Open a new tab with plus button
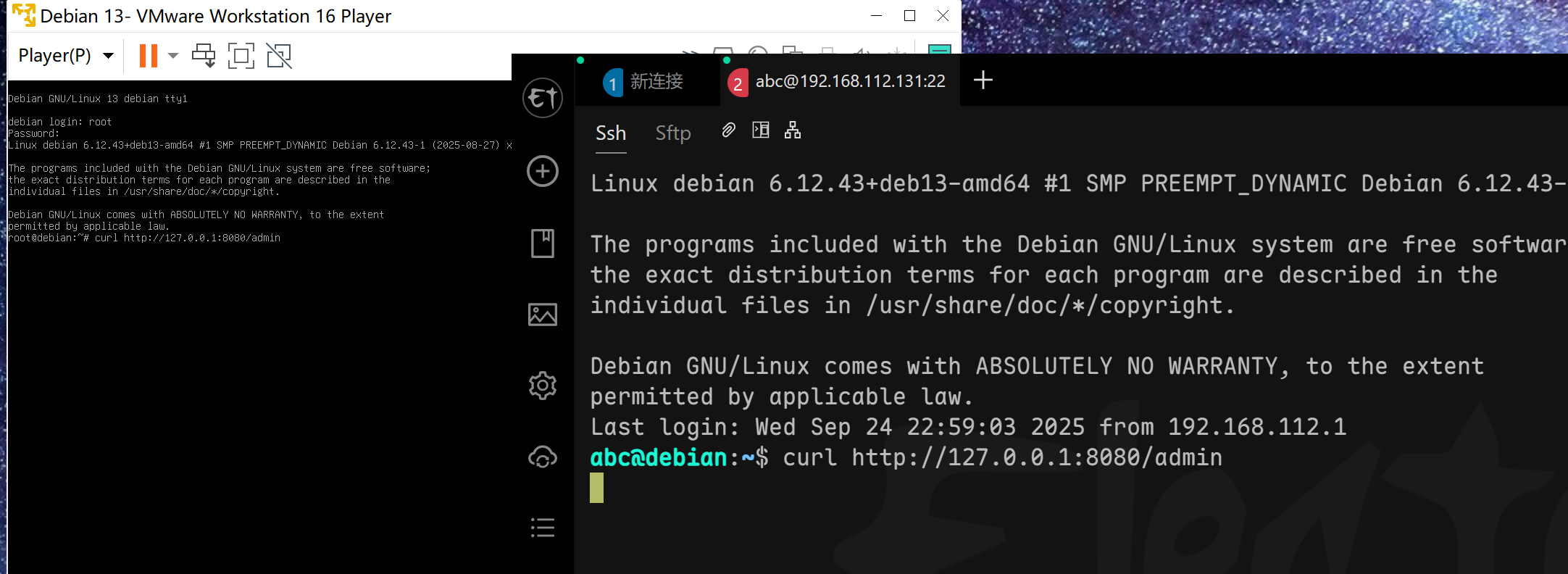 983,80
